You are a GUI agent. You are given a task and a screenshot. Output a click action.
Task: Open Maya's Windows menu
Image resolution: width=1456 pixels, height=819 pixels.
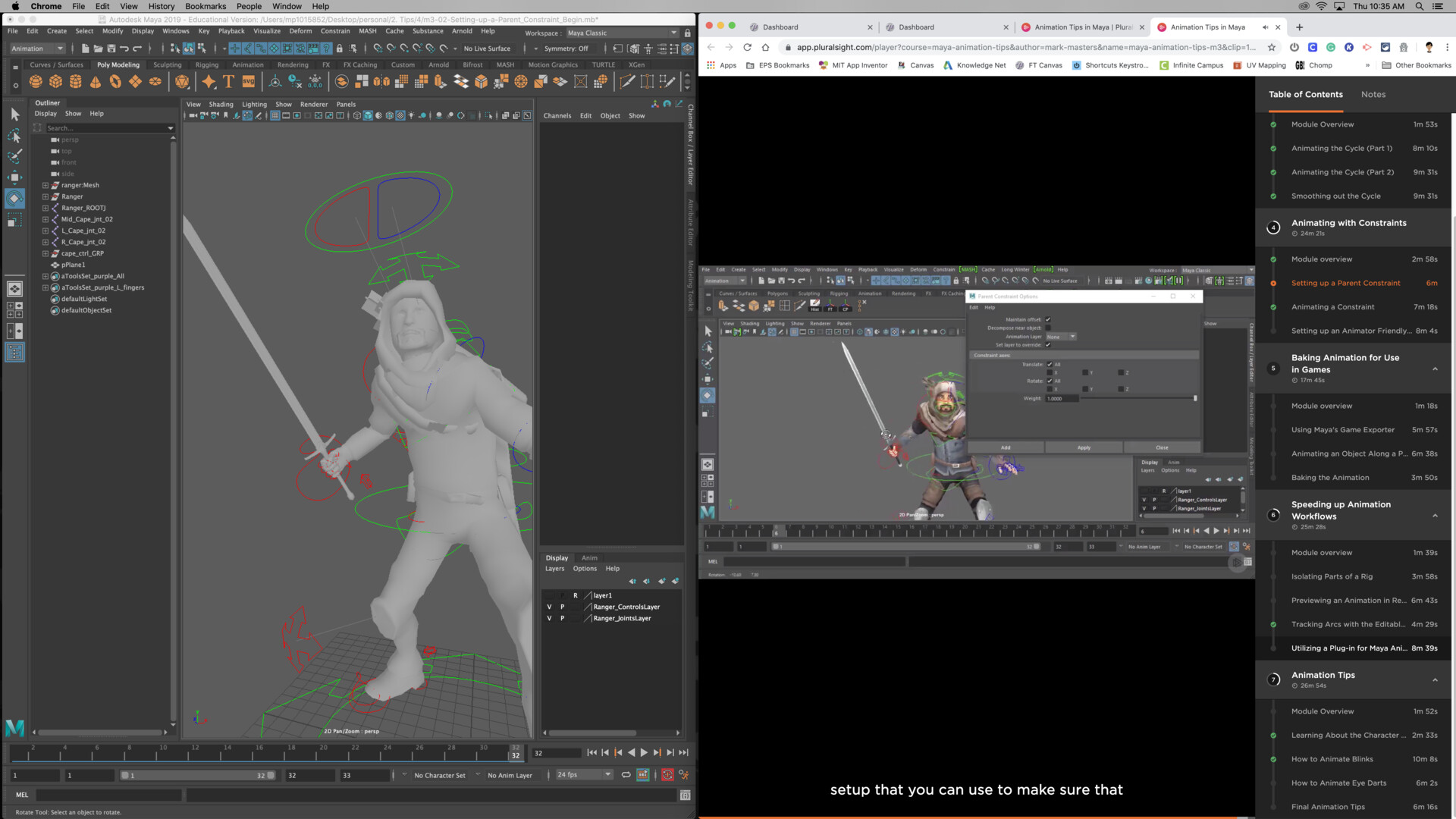pos(175,31)
